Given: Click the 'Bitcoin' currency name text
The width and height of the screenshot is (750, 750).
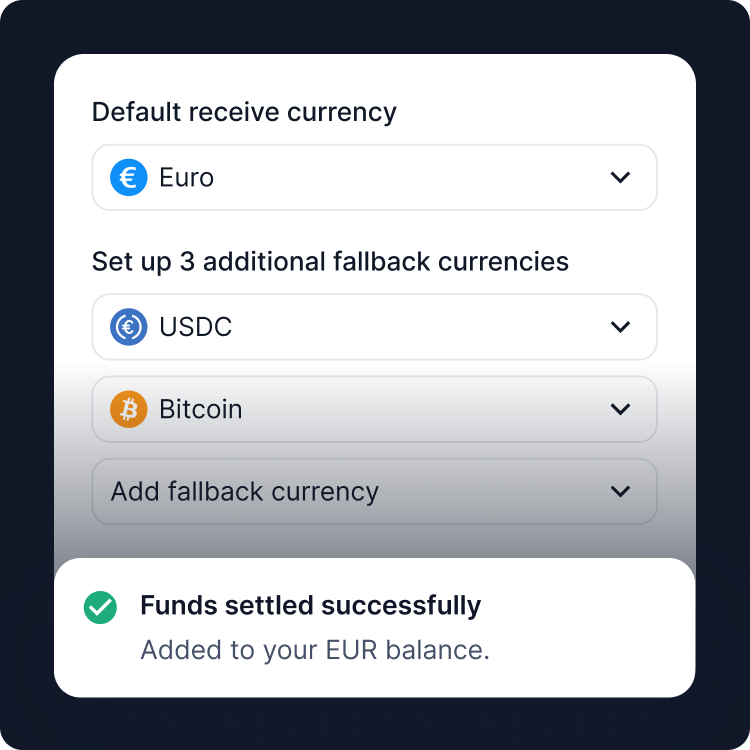Looking at the screenshot, I should point(201,409).
